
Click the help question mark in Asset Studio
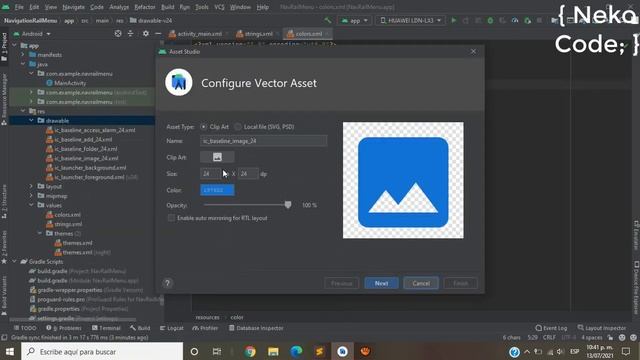pyautogui.click(x=167, y=283)
